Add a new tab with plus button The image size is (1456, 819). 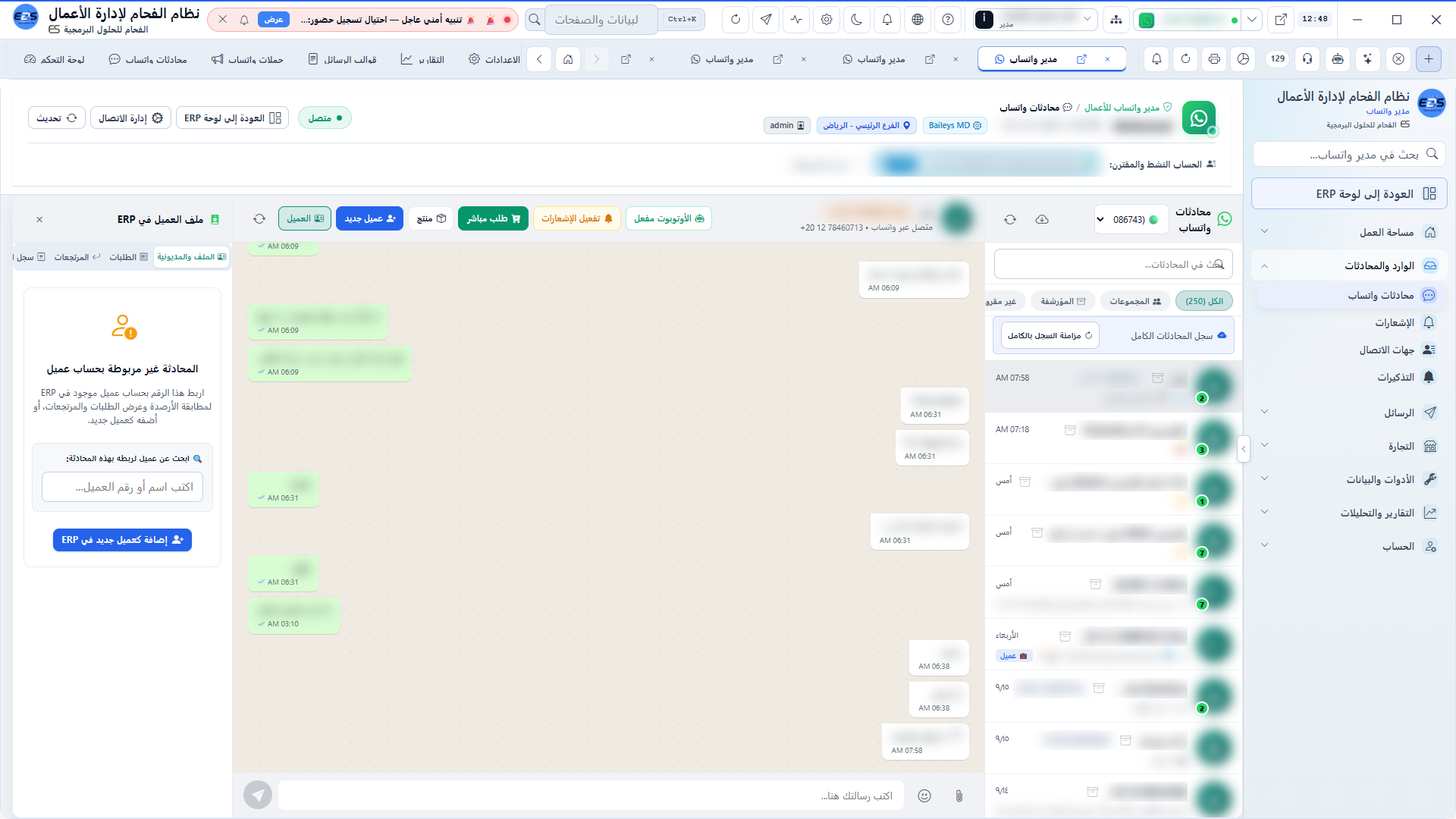point(1429,58)
